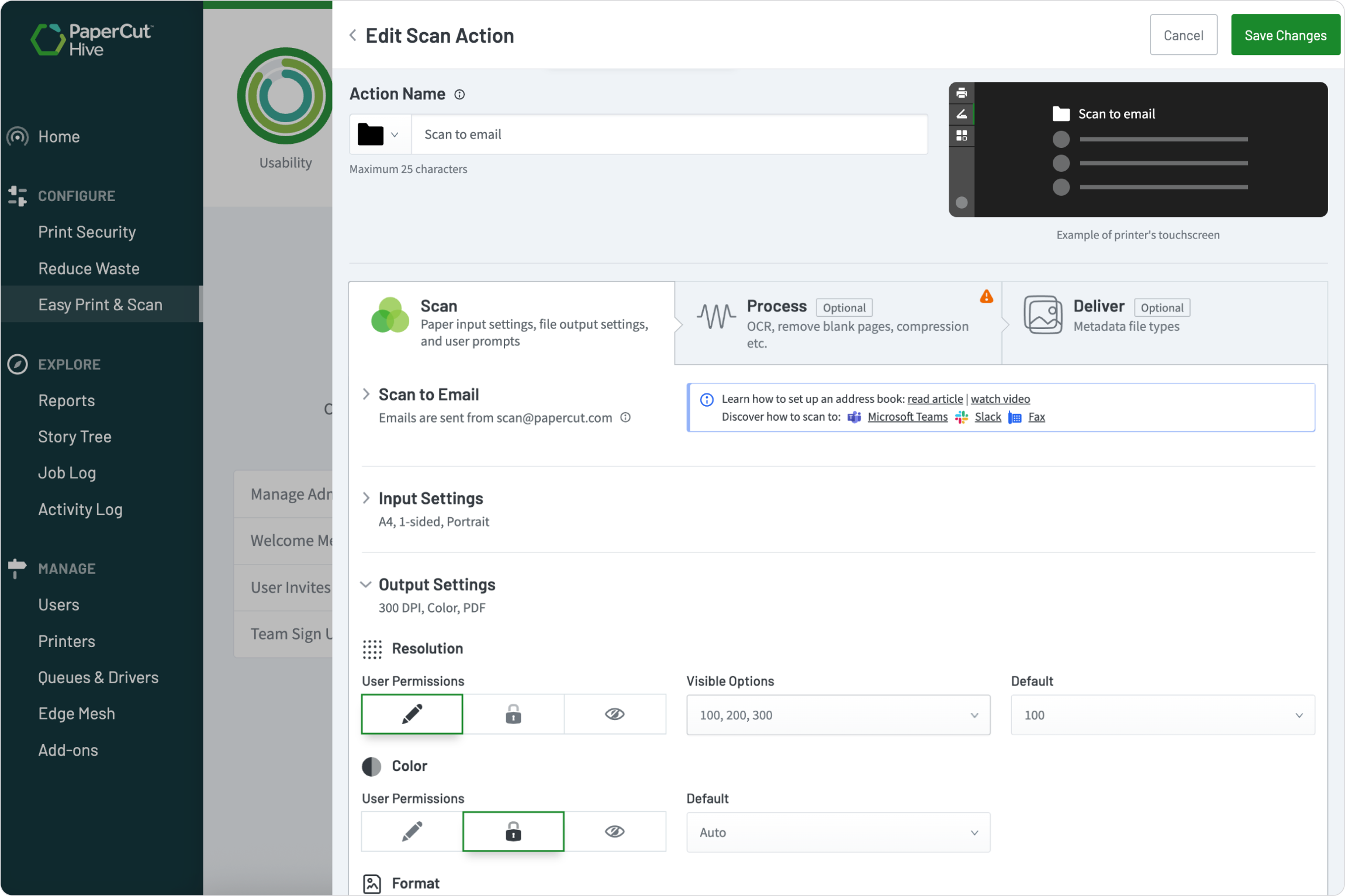Unlock the Color permission by selecting the pencil
The image size is (1345, 896).
411,831
